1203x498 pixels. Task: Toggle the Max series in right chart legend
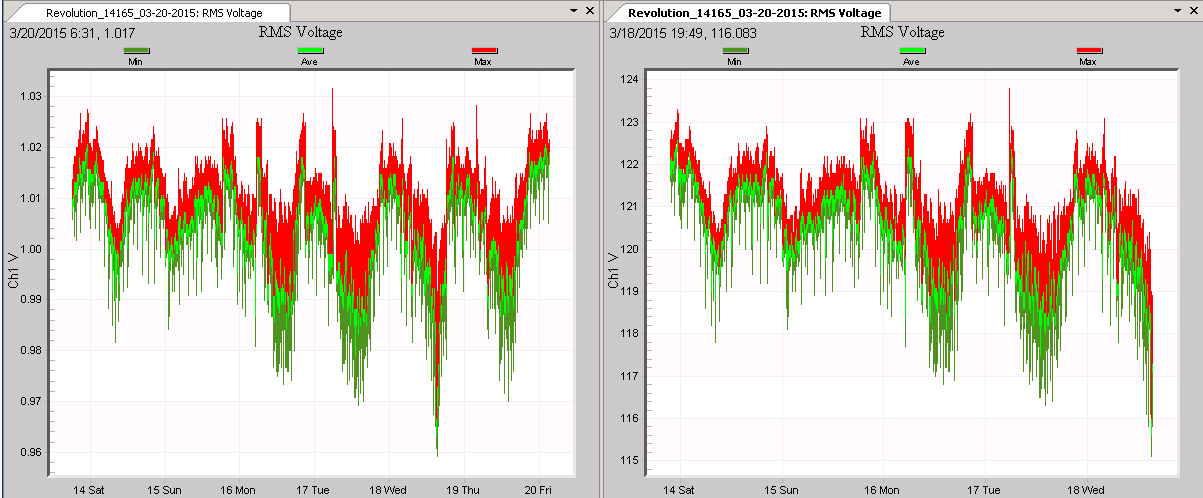1089,50
